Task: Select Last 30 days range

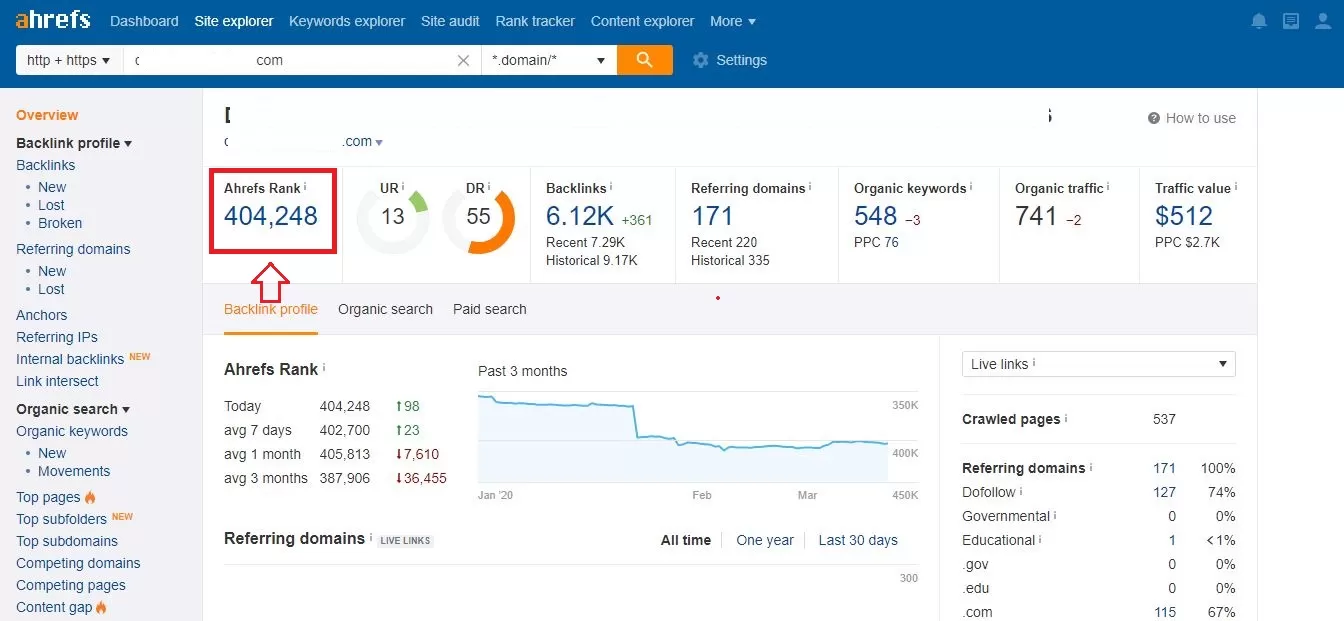Action: tap(858, 540)
